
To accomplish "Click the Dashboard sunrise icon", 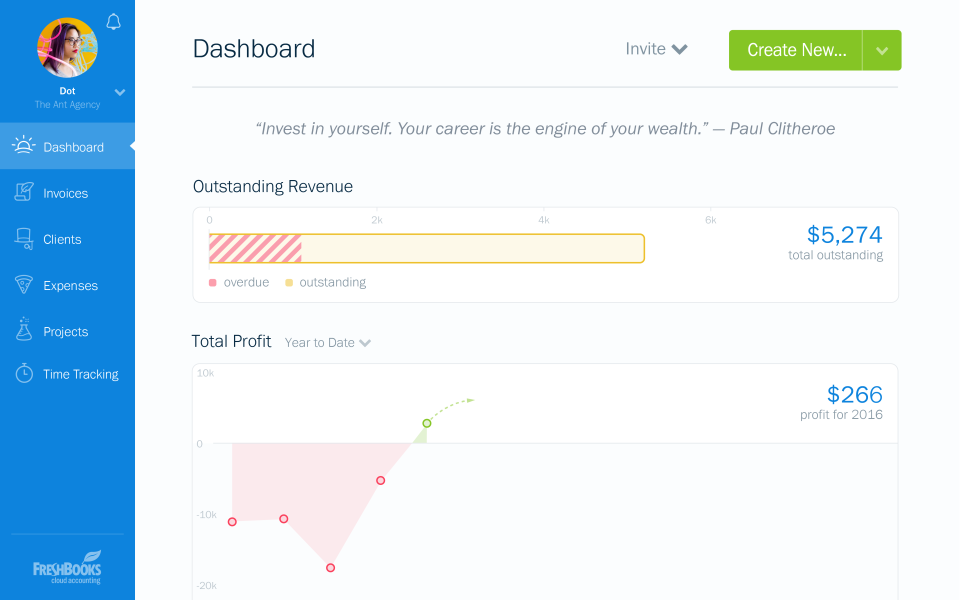I will (23, 145).
